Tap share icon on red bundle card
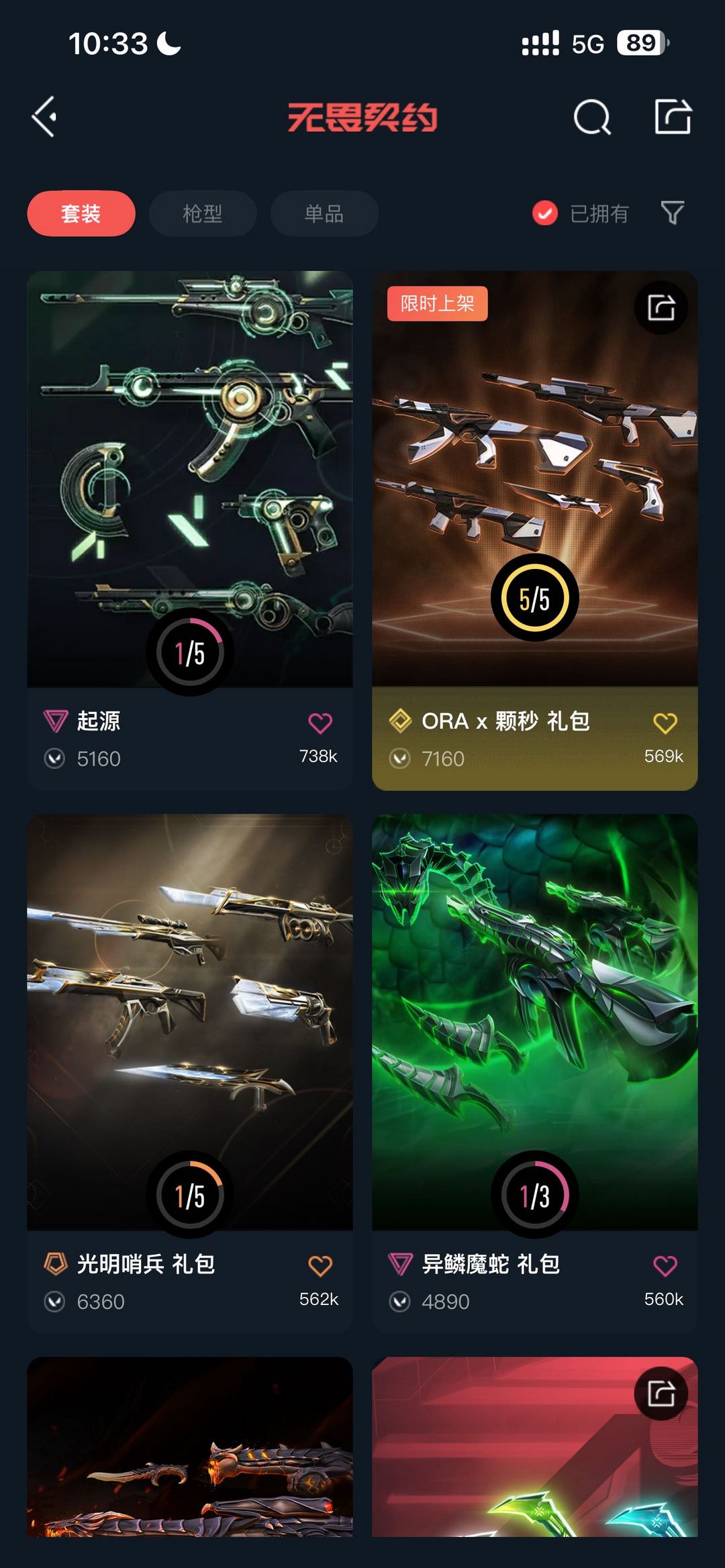725x1568 pixels. point(661,1394)
